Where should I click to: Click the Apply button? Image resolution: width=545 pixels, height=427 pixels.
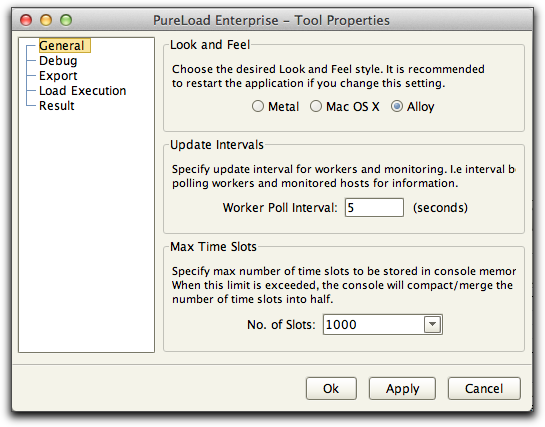(402, 388)
